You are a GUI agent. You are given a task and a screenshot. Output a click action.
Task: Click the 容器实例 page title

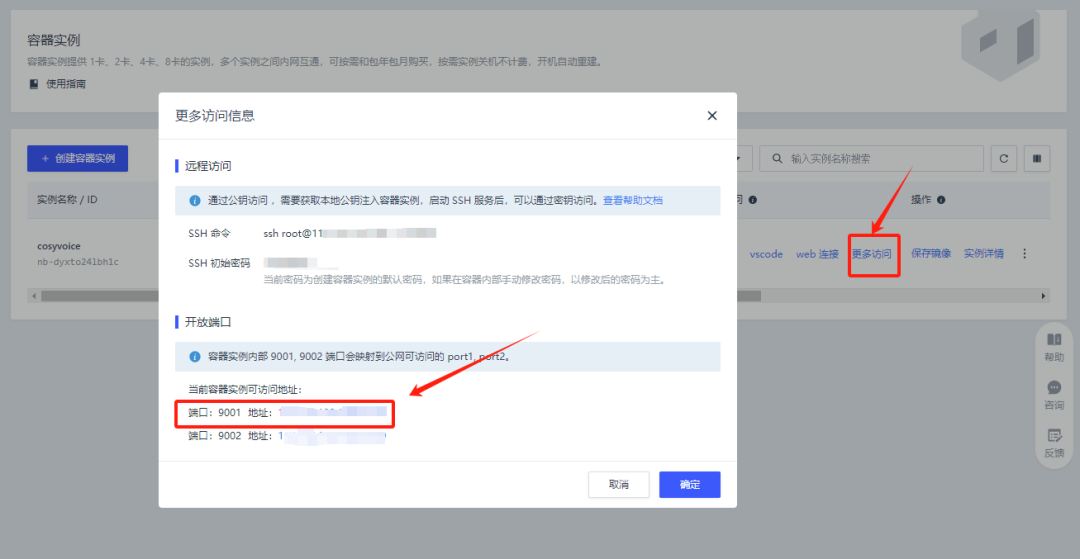click(x=54, y=41)
